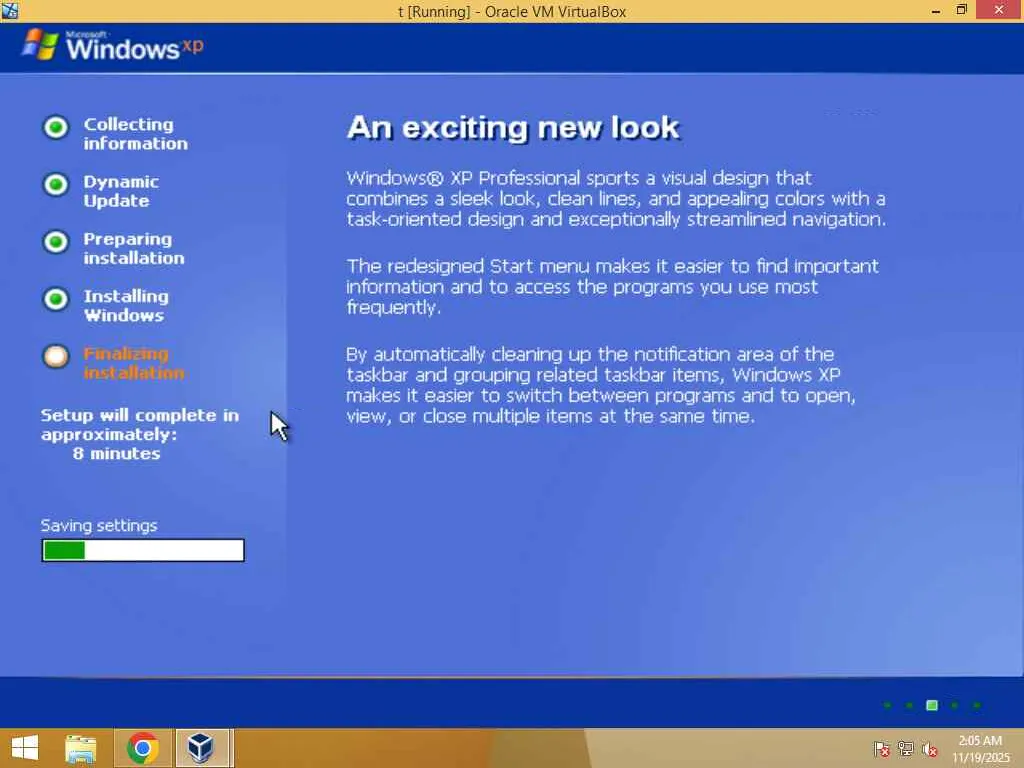Viewport: 1024px width, 768px height.
Task: Close the VirtualBox window
Action: coord(999,10)
